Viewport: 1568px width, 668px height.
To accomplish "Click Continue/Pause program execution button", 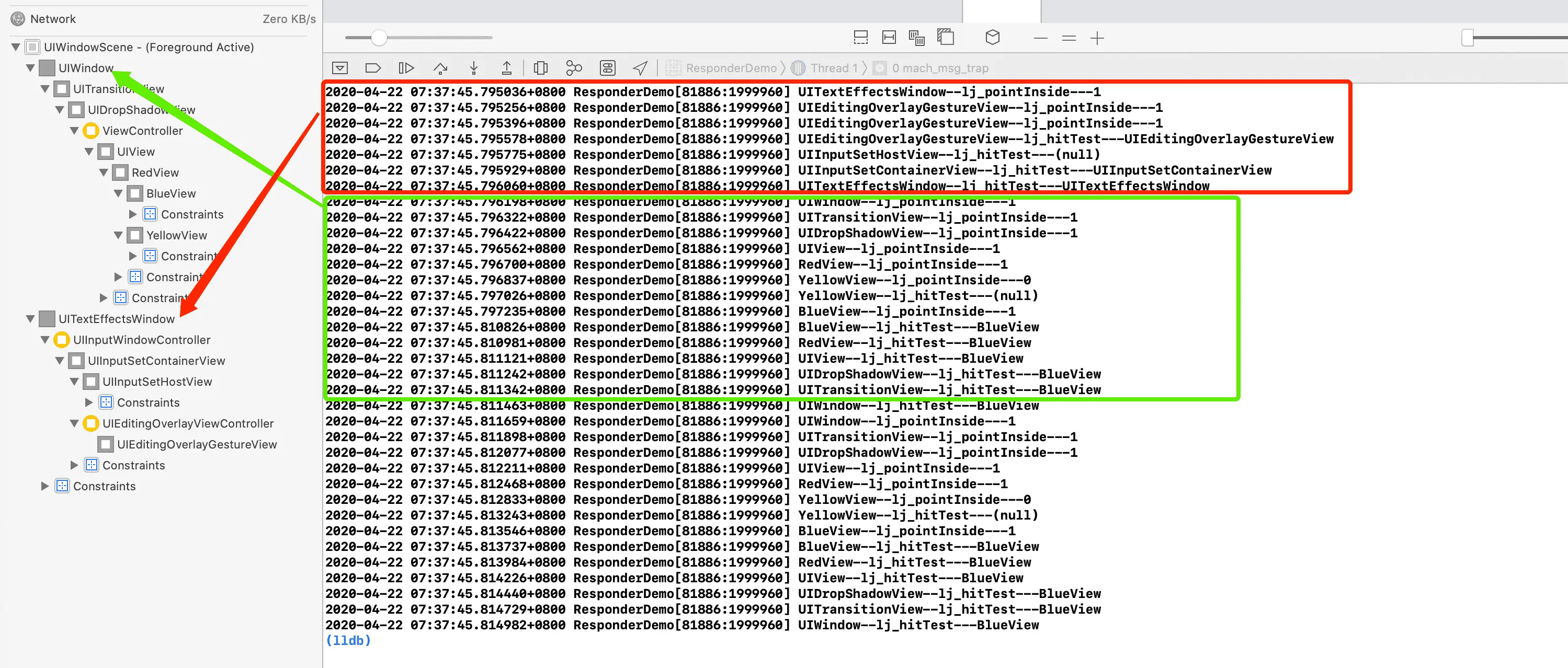I will tap(406, 68).
